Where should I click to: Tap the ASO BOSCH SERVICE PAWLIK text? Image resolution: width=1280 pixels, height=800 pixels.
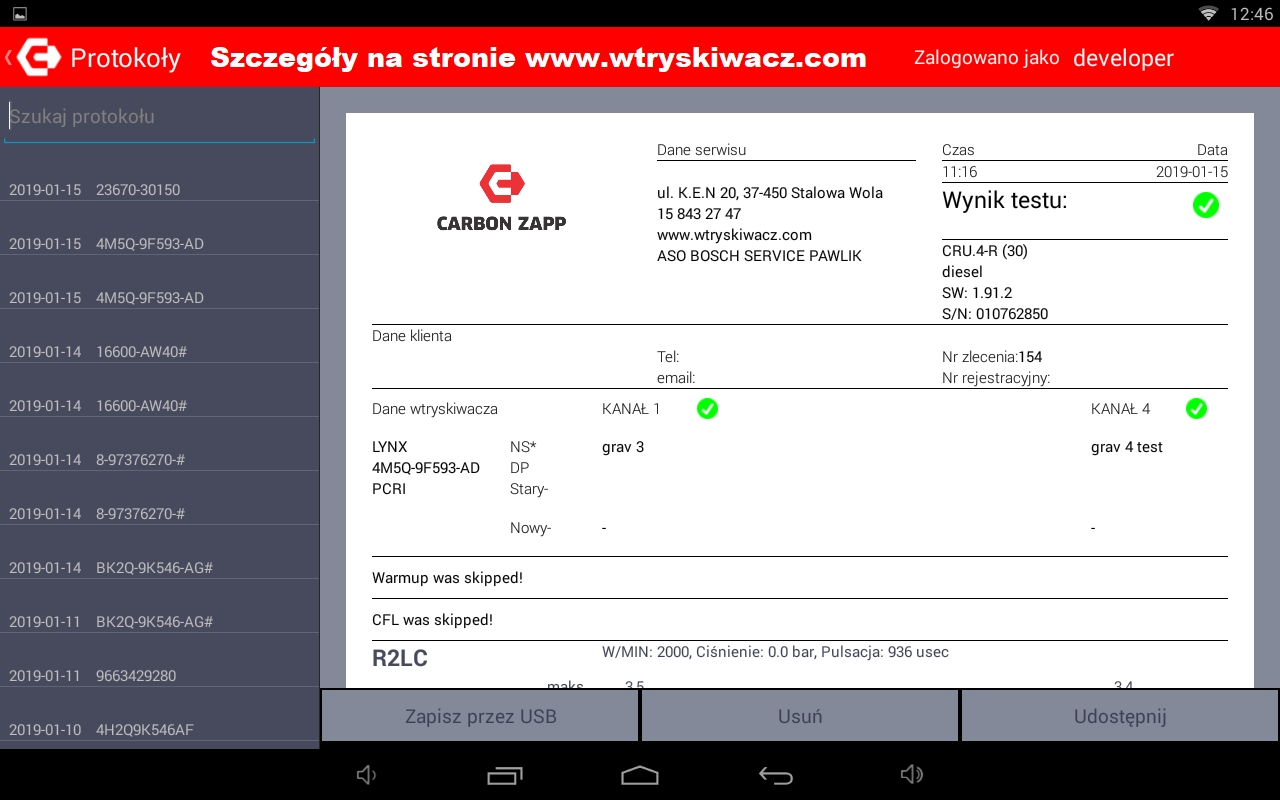(759, 256)
